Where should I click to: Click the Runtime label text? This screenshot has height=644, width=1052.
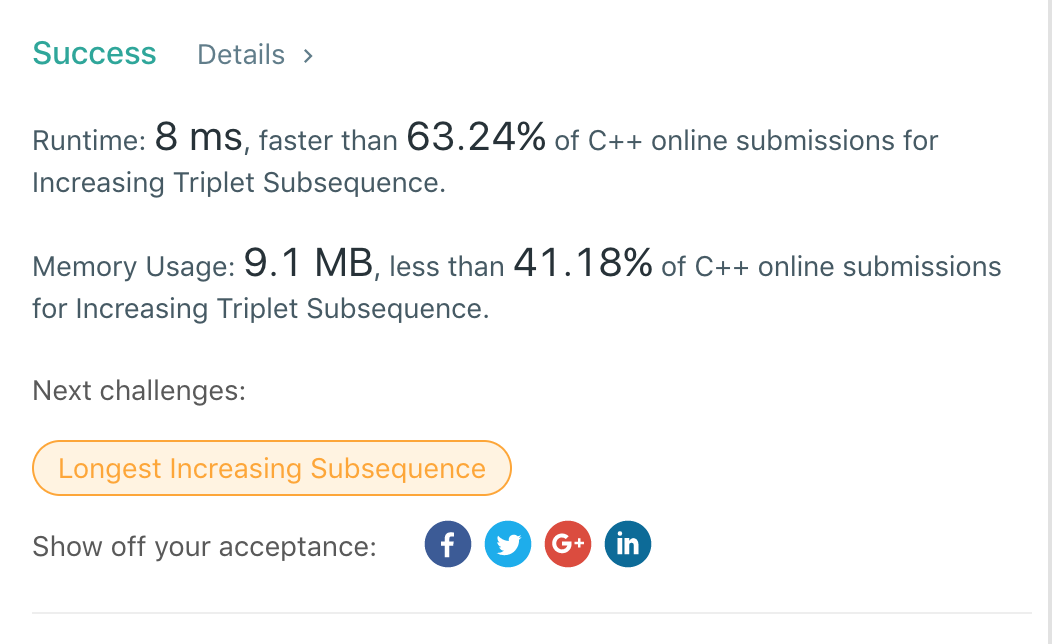point(88,141)
